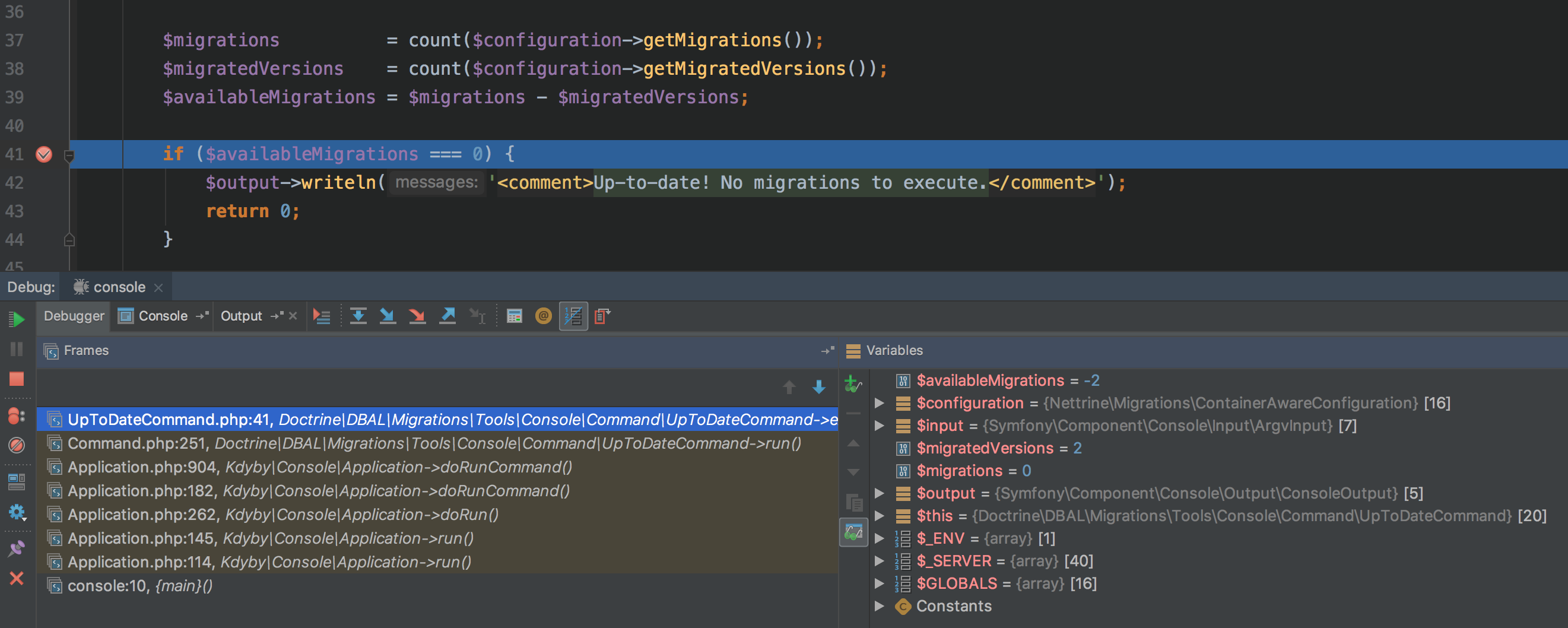This screenshot has width=1568, height=628.
Task: Select frame console:10 {main}()
Action: 437,585
